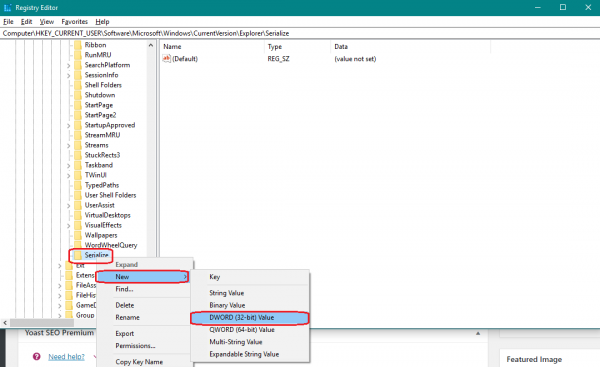Select the Serialize key in tree
This screenshot has height=367, width=600.
click(x=96, y=255)
